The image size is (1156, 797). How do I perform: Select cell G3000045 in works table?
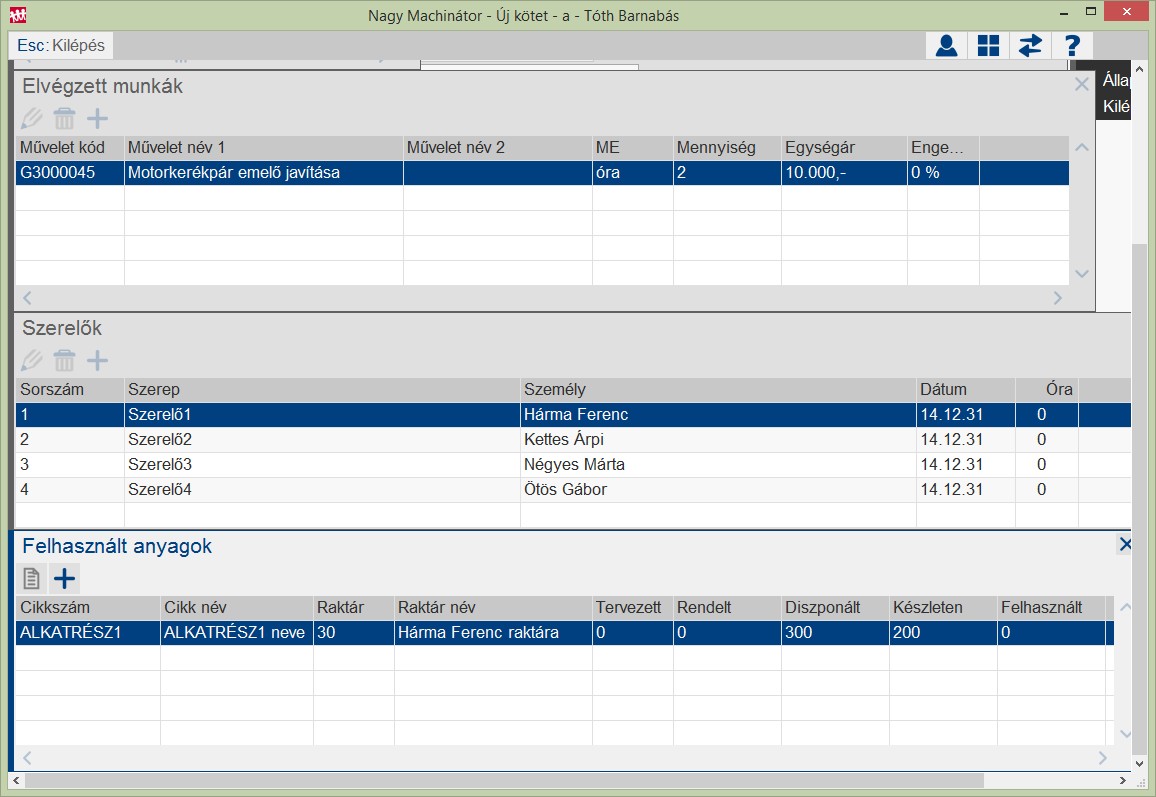[70, 173]
